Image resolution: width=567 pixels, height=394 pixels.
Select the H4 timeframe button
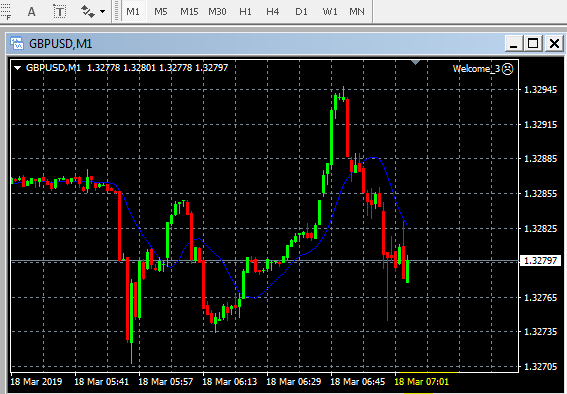[273, 12]
